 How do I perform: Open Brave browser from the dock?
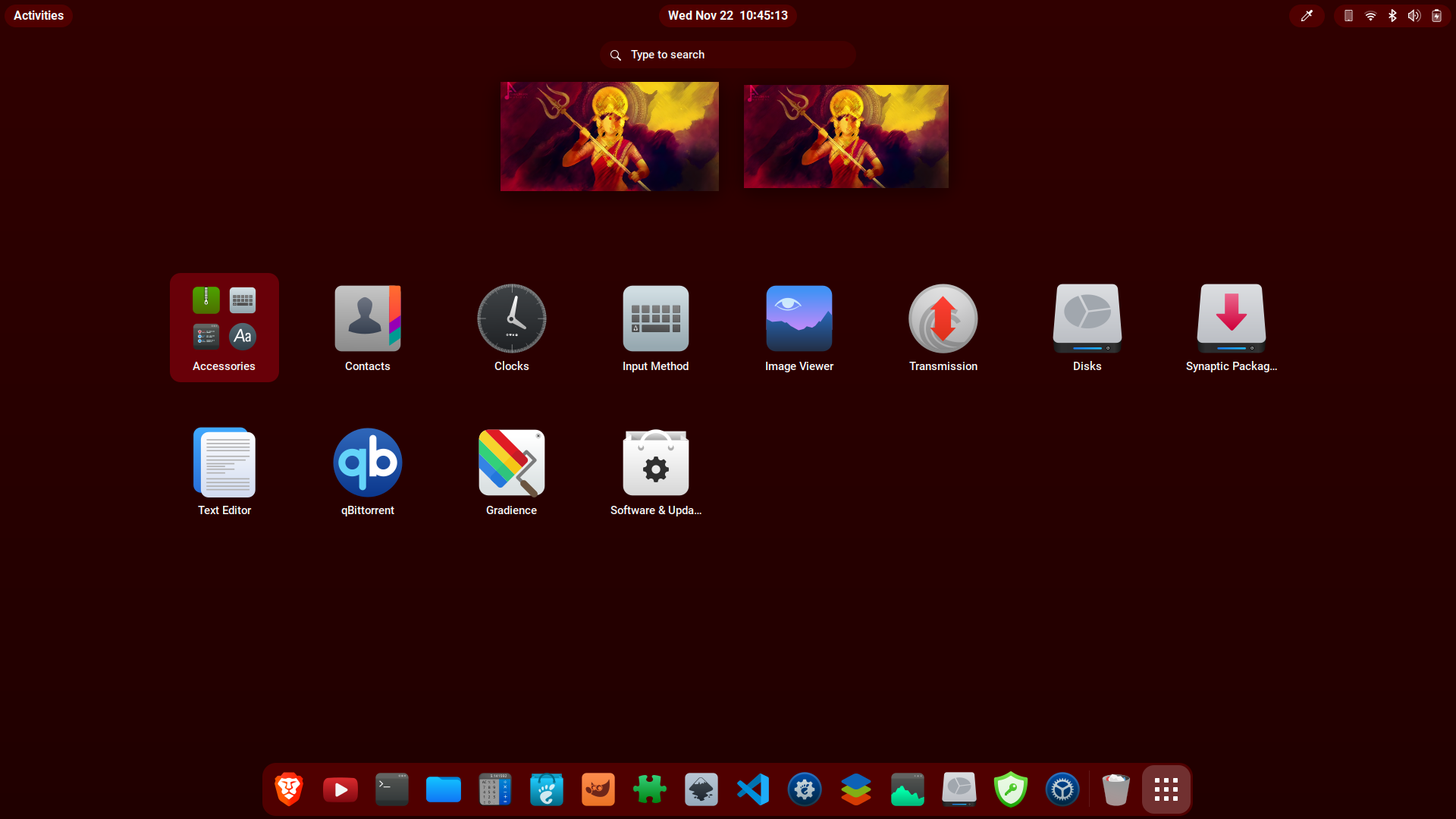(289, 789)
